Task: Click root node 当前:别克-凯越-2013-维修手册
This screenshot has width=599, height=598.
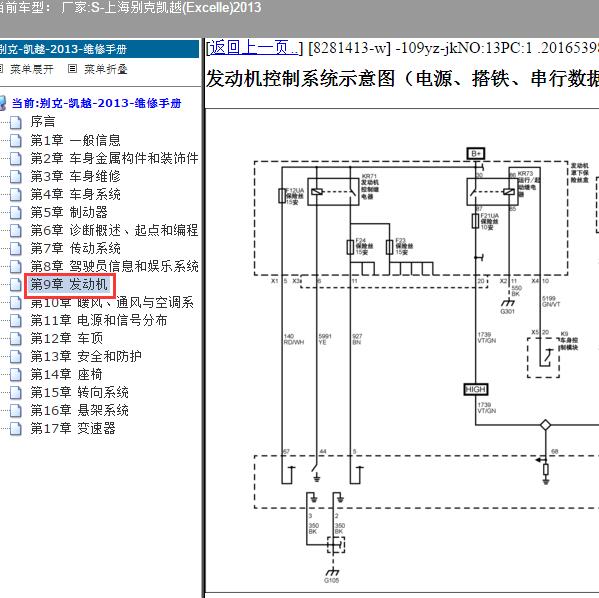Action: pyautogui.click(x=96, y=103)
